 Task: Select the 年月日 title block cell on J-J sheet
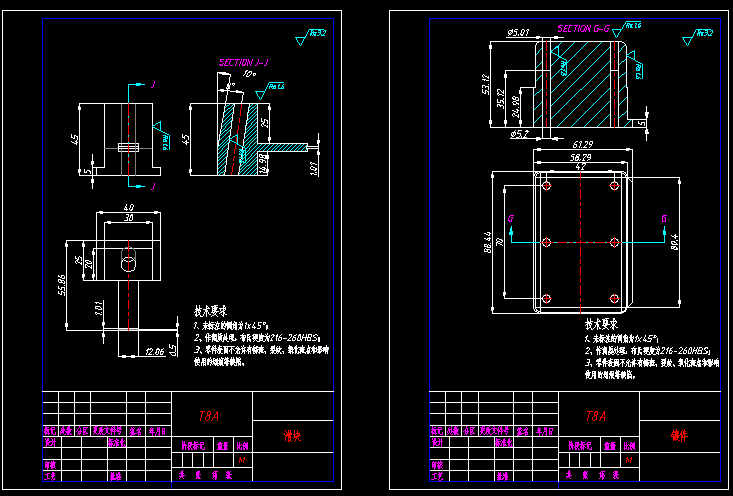tap(158, 431)
